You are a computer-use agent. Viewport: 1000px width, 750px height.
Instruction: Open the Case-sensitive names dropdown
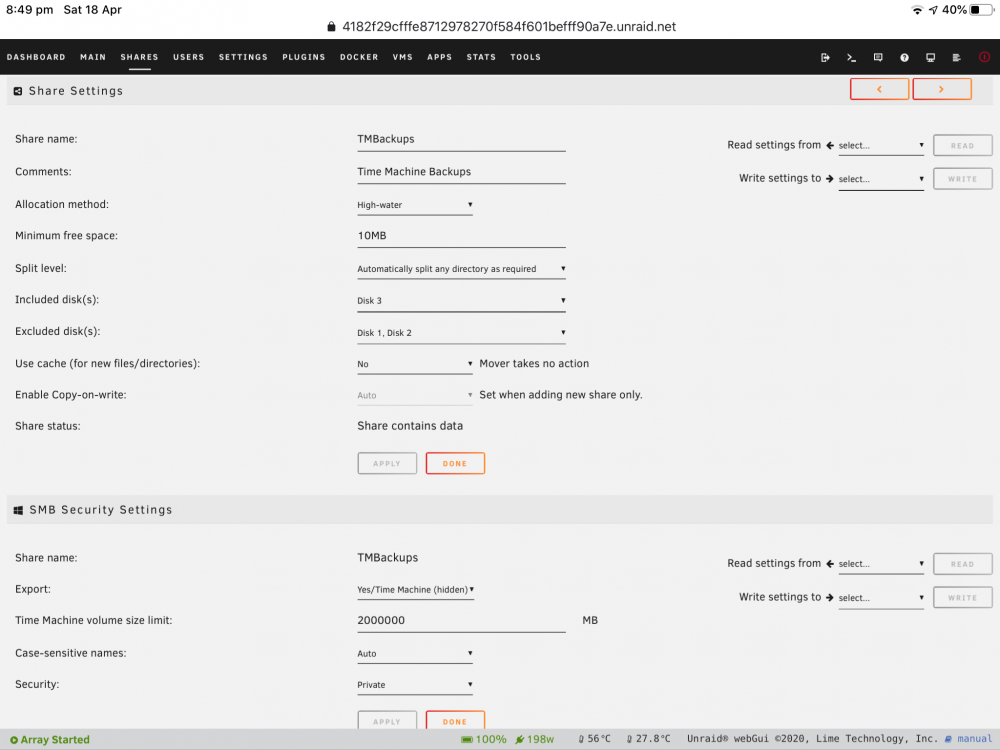pos(415,653)
